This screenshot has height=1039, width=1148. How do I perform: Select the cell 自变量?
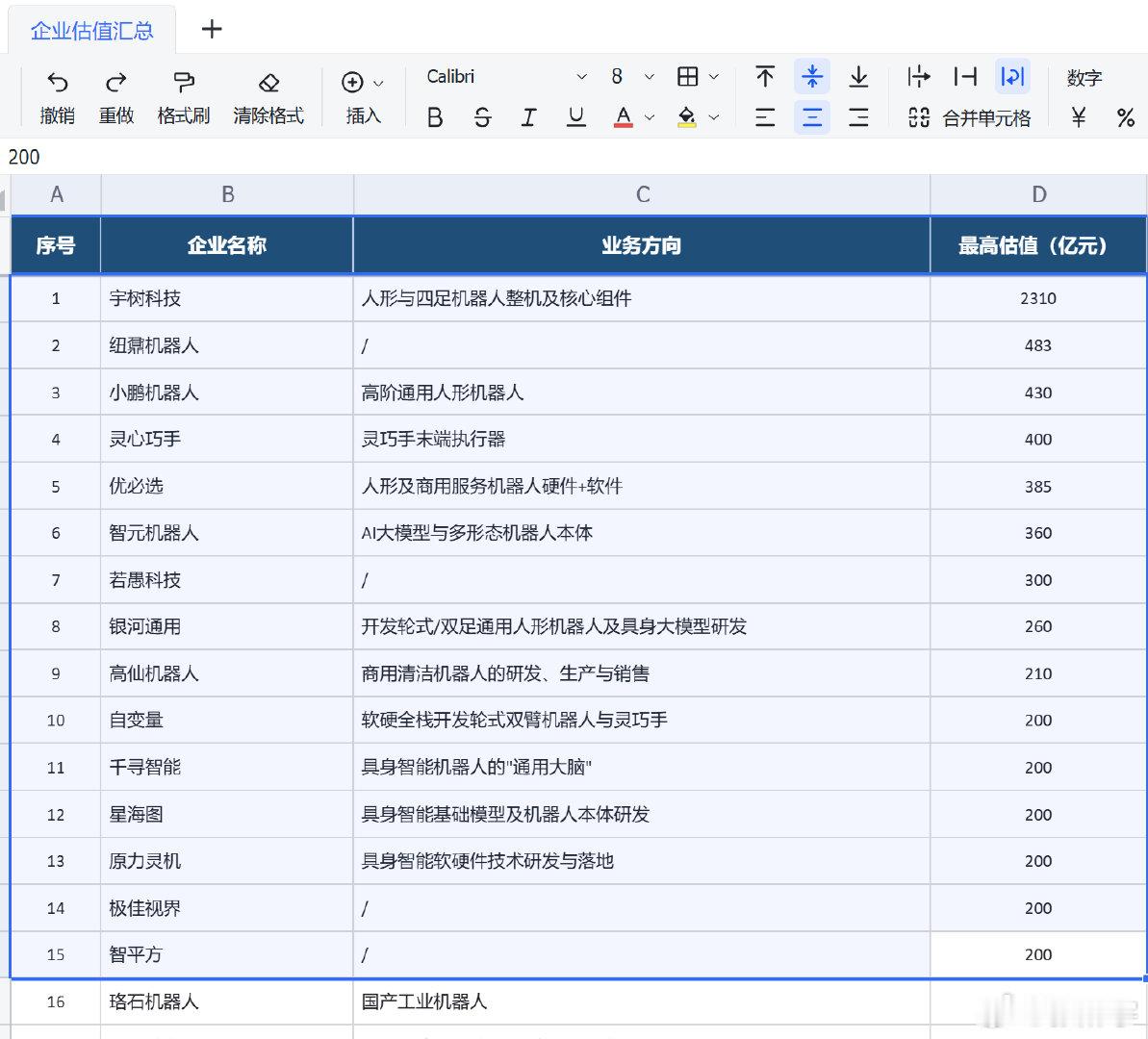click(227, 720)
